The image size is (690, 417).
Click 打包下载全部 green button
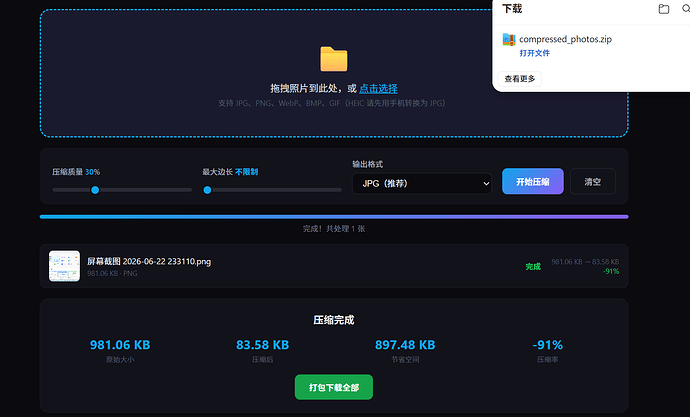coord(334,387)
